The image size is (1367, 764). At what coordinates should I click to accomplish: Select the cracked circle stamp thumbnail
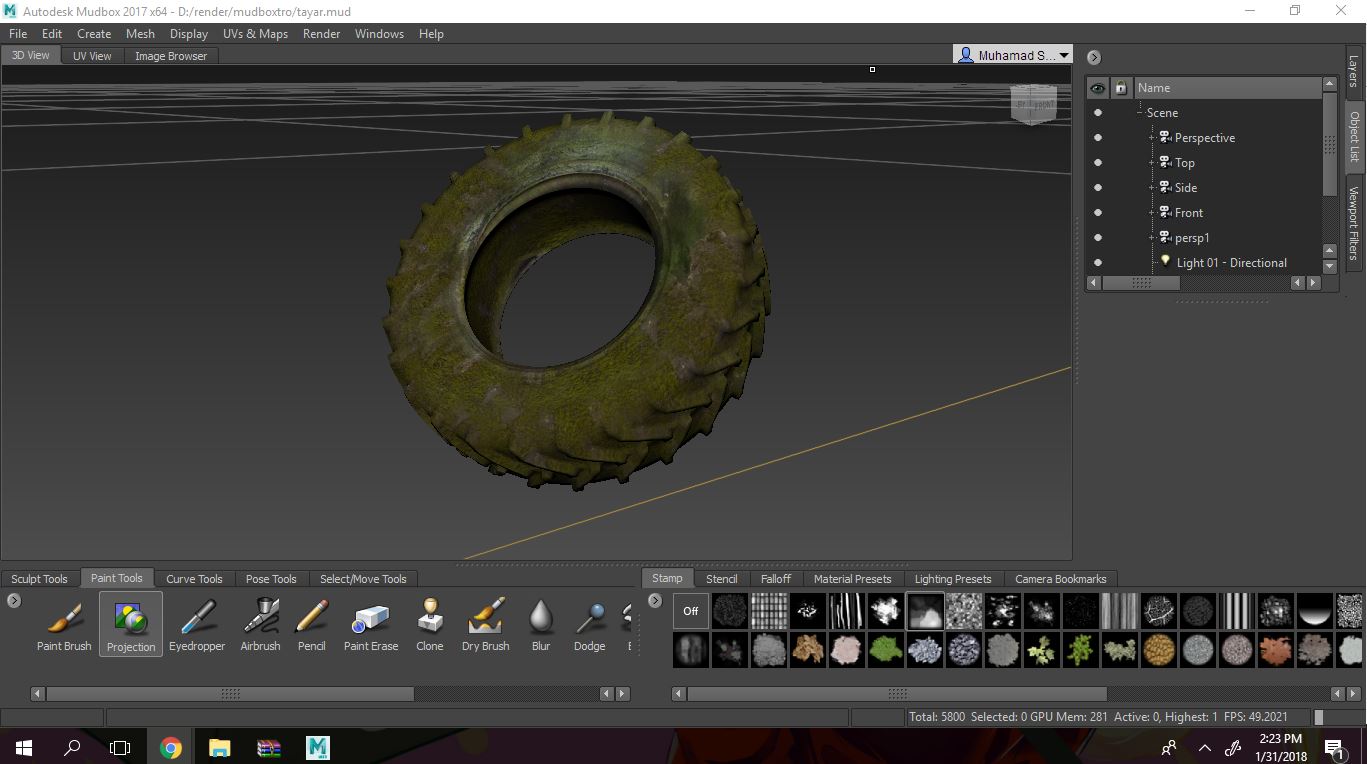click(x=1159, y=611)
